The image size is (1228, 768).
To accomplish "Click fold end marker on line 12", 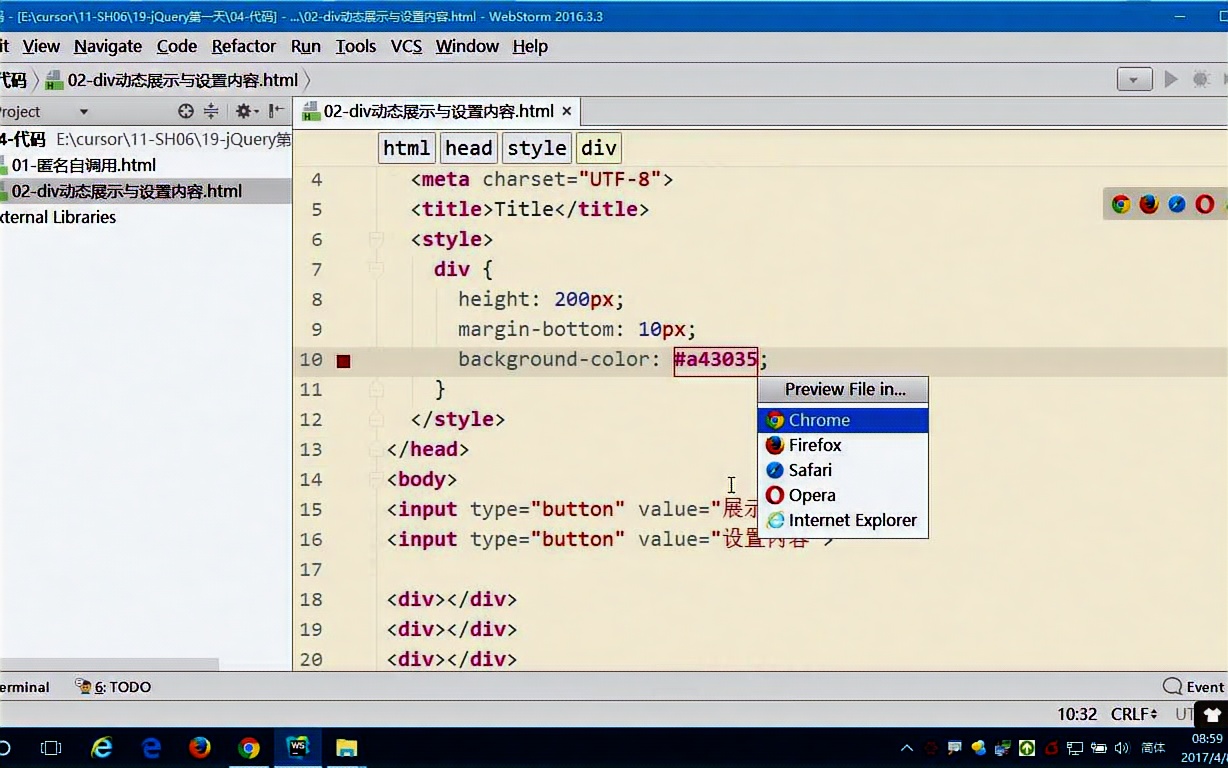I will (377, 419).
